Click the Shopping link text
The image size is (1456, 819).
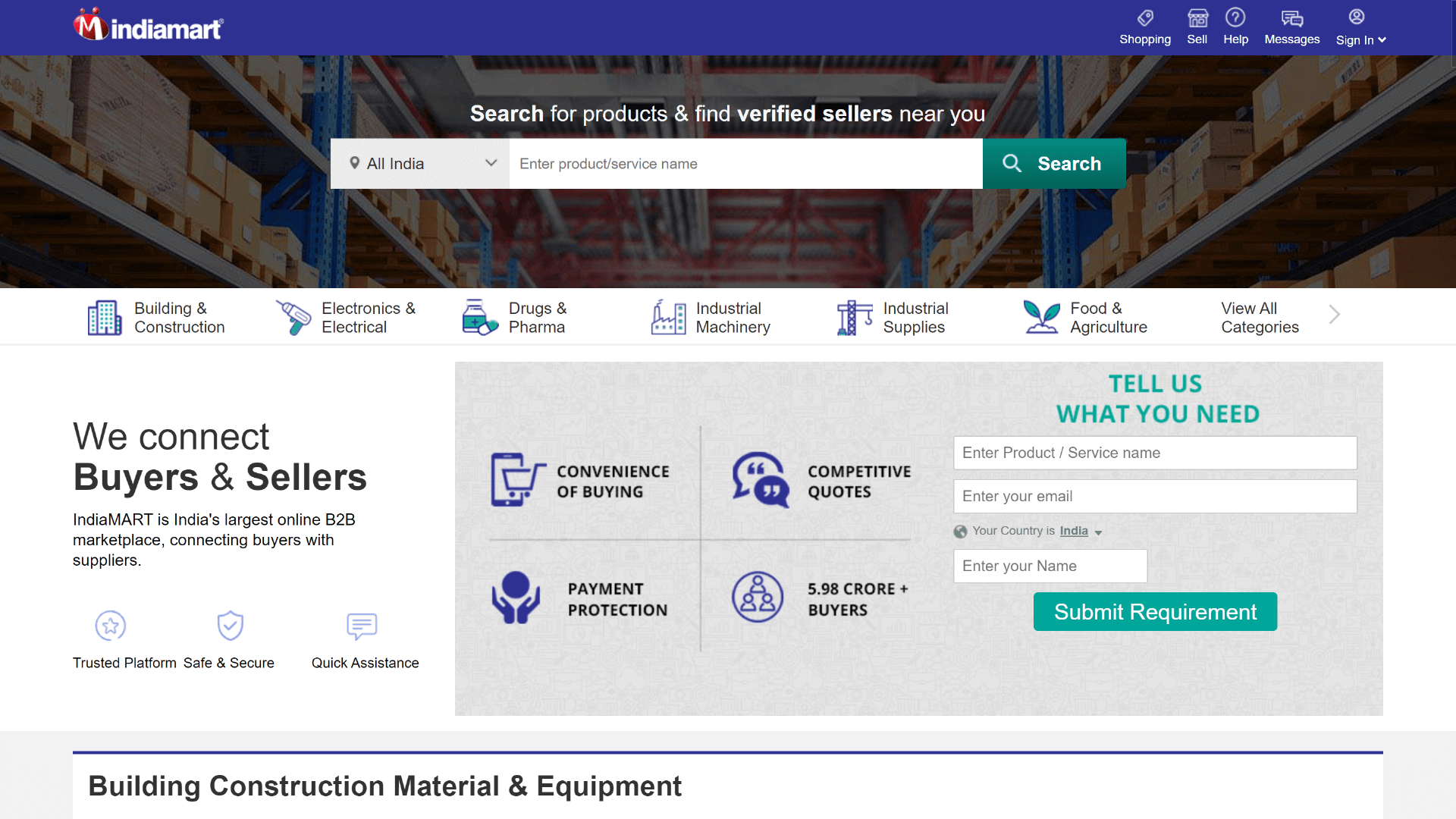click(x=1145, y=39)
